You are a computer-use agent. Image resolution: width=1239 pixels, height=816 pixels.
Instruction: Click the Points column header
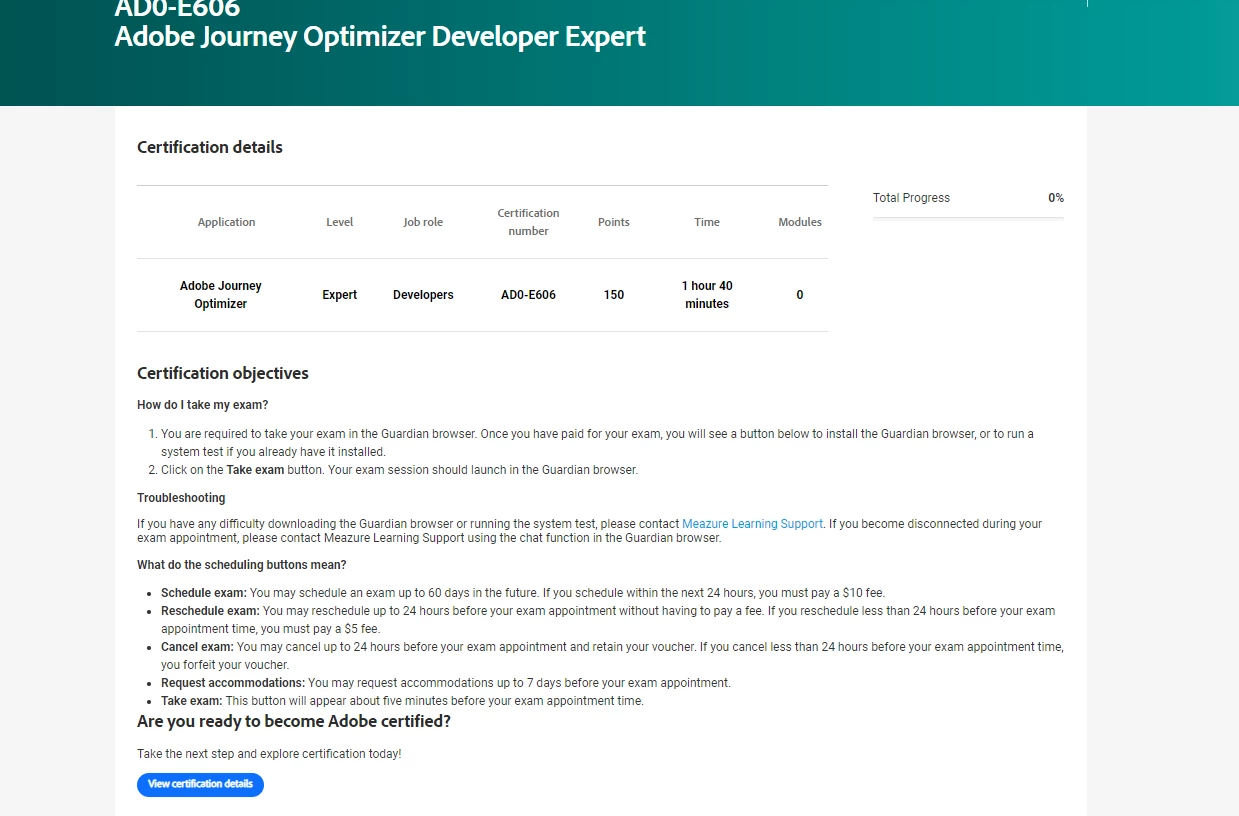614,222
